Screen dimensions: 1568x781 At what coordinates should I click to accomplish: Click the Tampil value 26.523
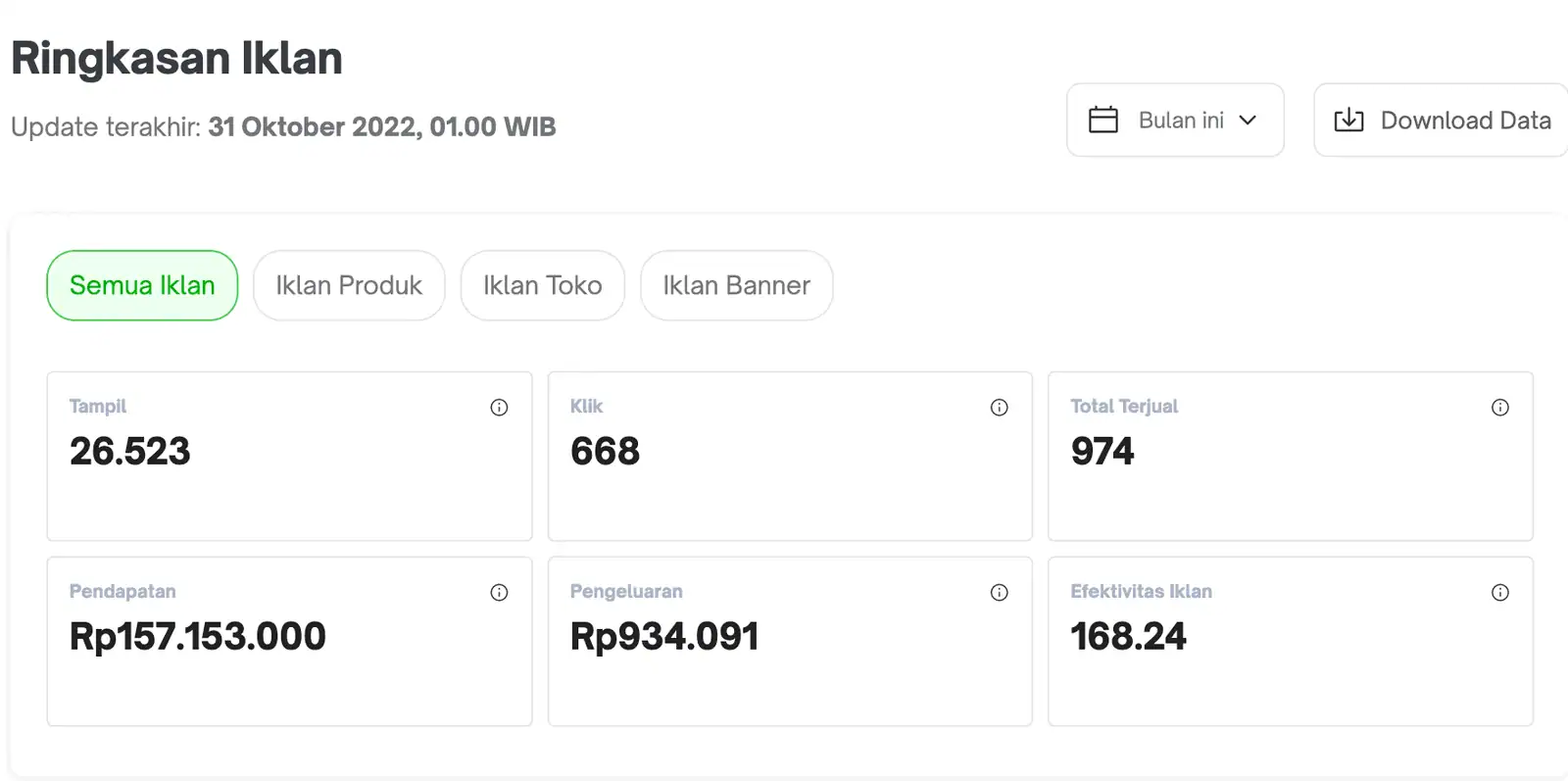coord(129,452)
